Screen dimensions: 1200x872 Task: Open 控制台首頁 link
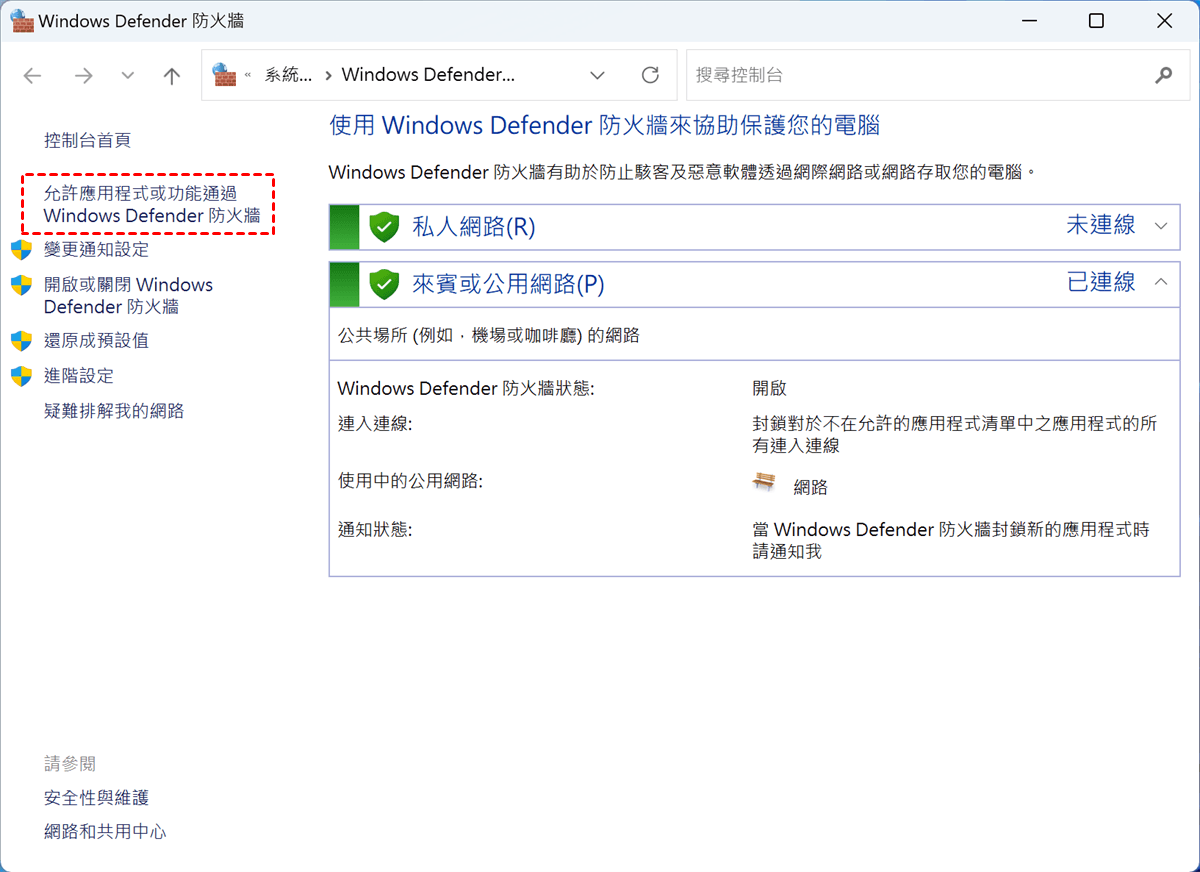(x=87, y=140)
